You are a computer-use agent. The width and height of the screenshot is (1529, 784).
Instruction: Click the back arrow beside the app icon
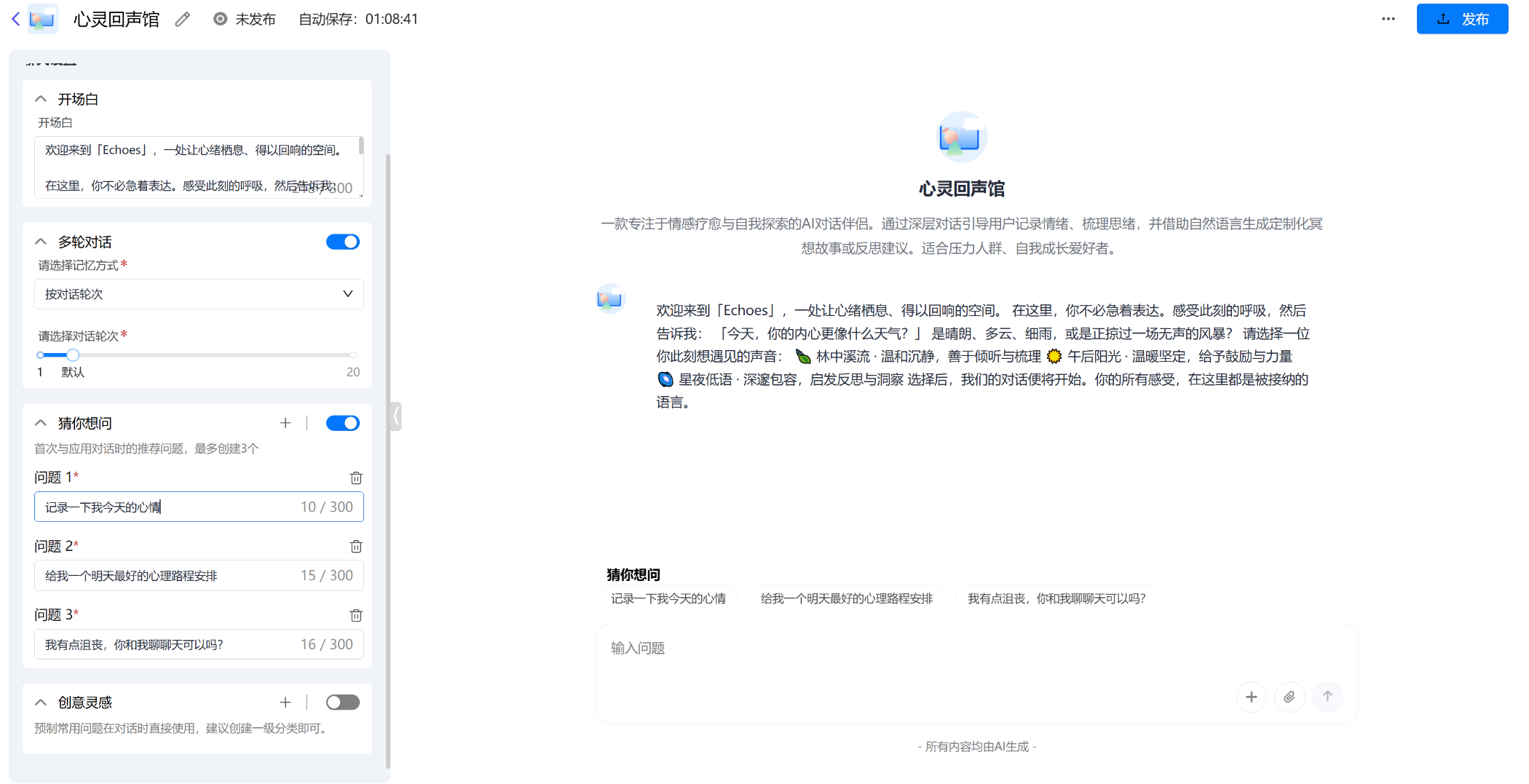(x=15, y=19)
